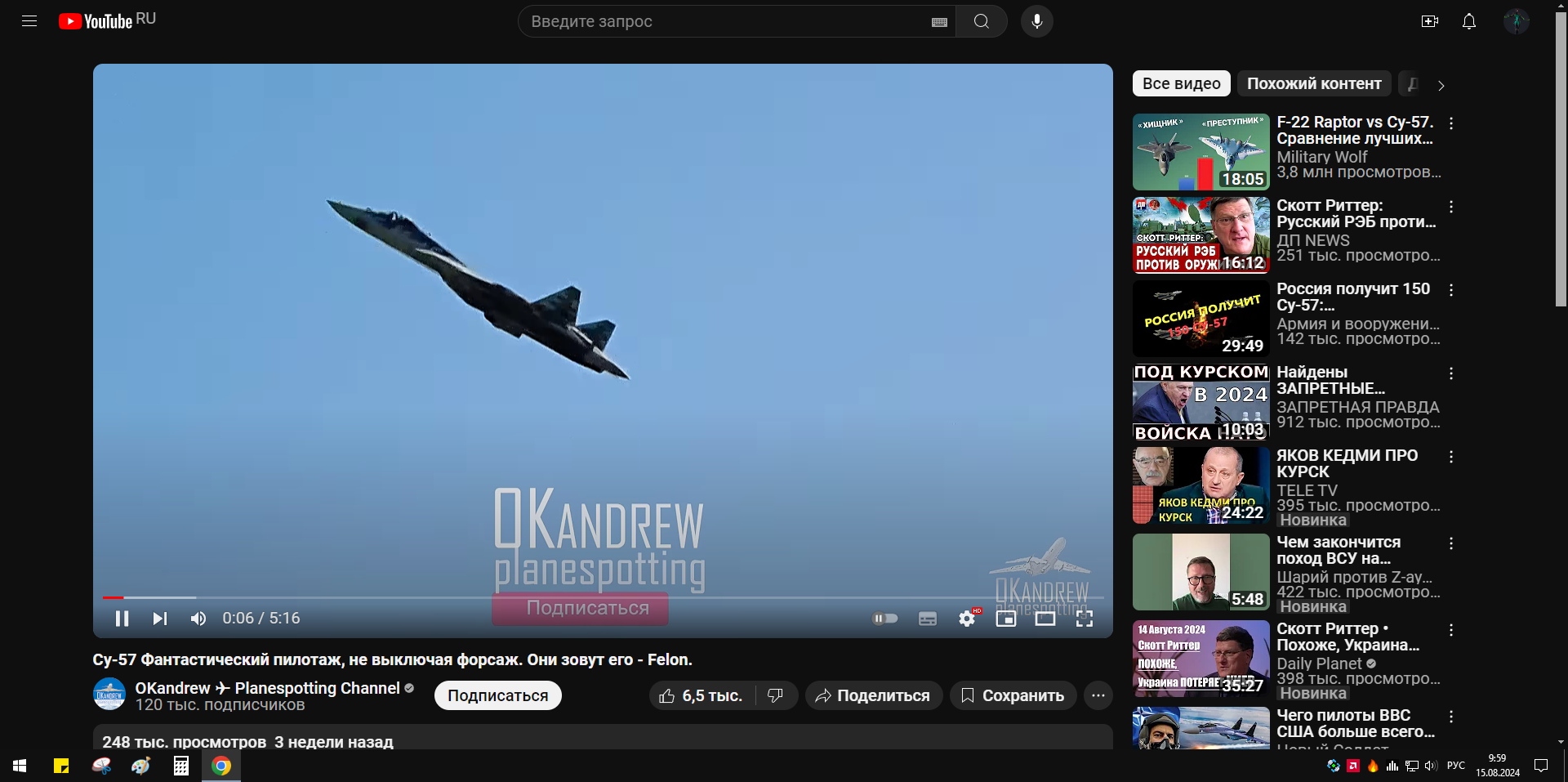Toggle subtitles in the player
The width and height of the screenshot is (1568, 782).
(x=928, y=619)
